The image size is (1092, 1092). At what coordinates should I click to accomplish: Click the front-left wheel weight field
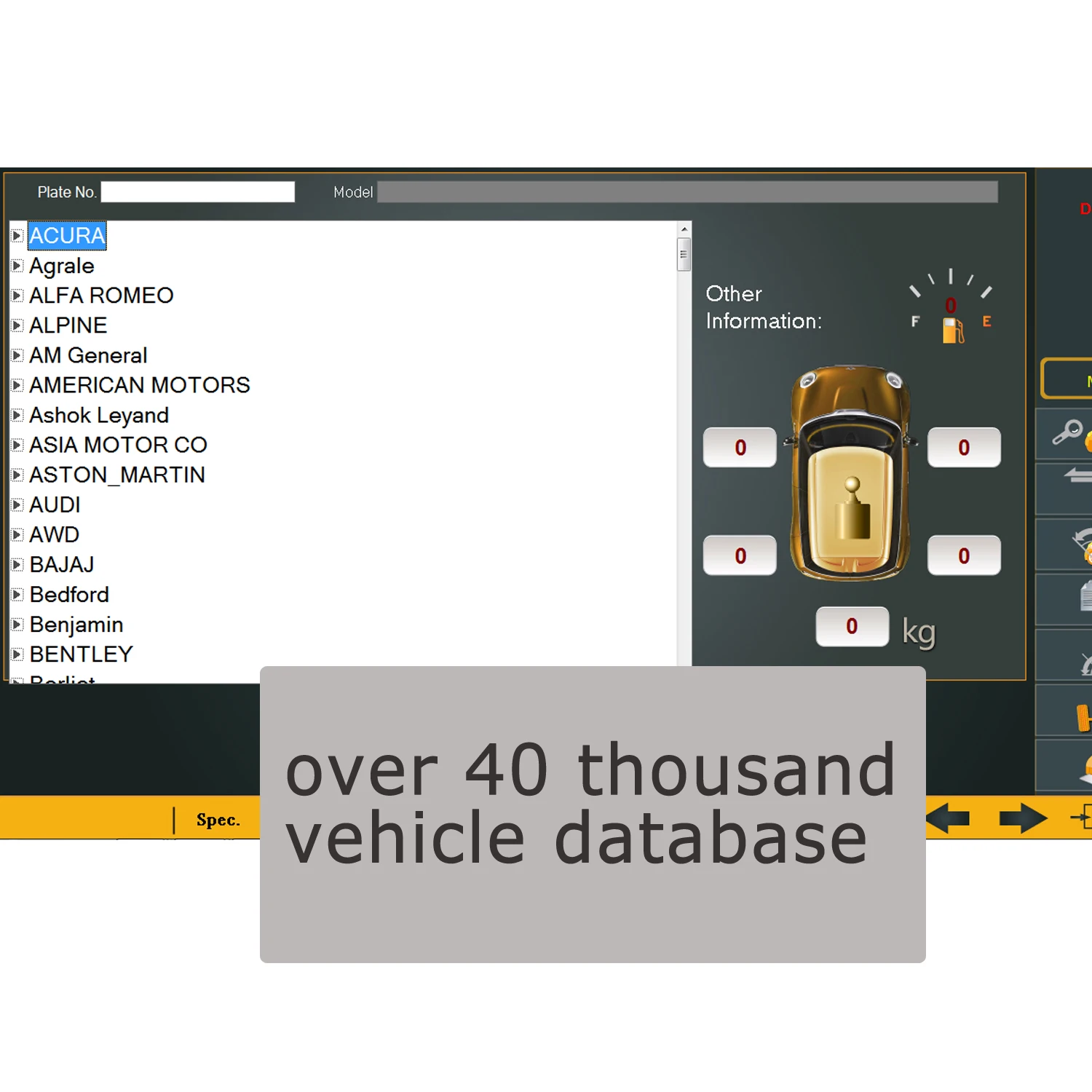tap(740, 447)
